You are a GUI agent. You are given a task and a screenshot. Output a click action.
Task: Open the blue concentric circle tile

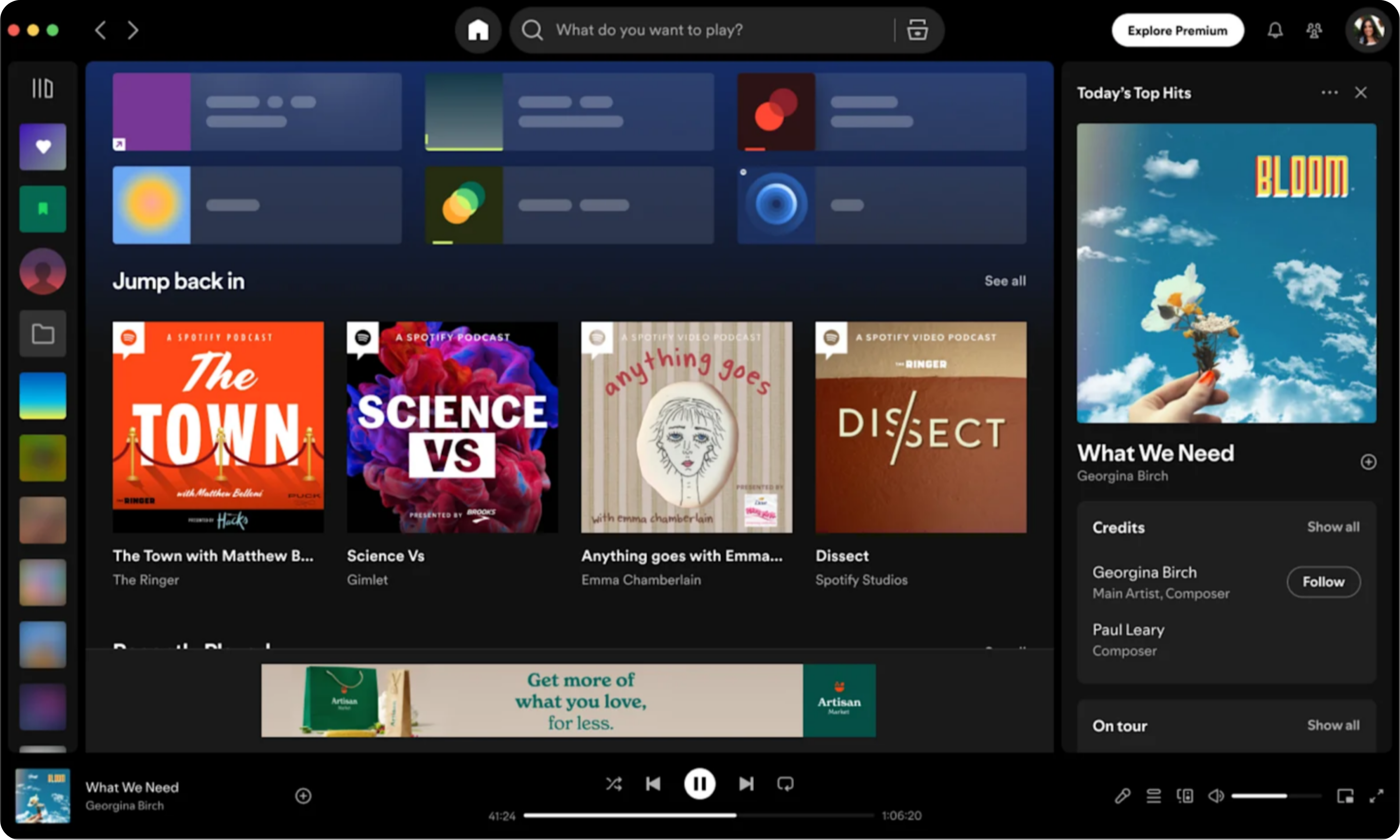coord(882,205)
